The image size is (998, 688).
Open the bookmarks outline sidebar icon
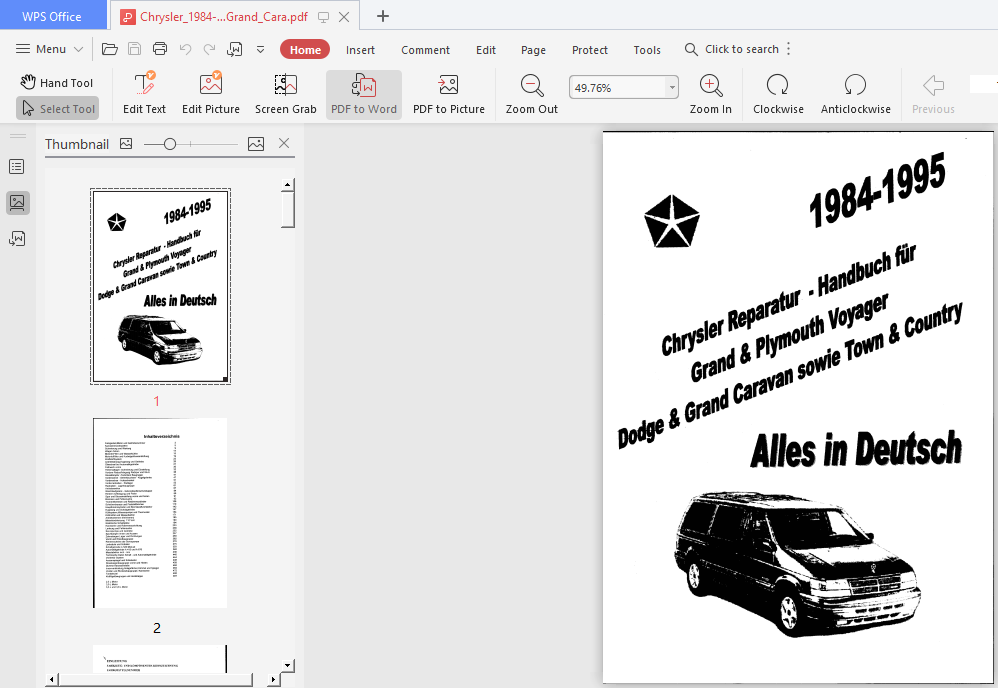pos(17,167)
